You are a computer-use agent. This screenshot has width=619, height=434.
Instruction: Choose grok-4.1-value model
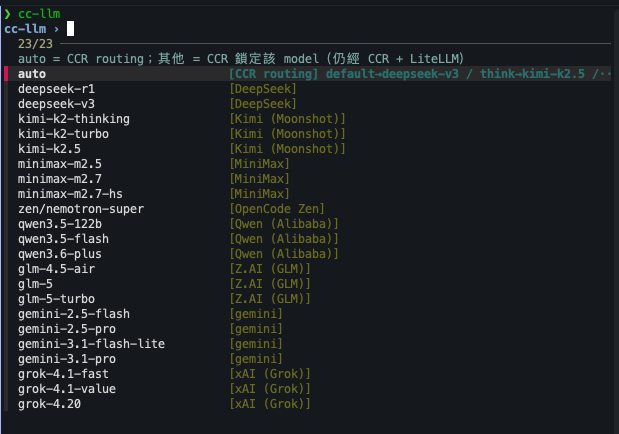click(x=310, y=389)
